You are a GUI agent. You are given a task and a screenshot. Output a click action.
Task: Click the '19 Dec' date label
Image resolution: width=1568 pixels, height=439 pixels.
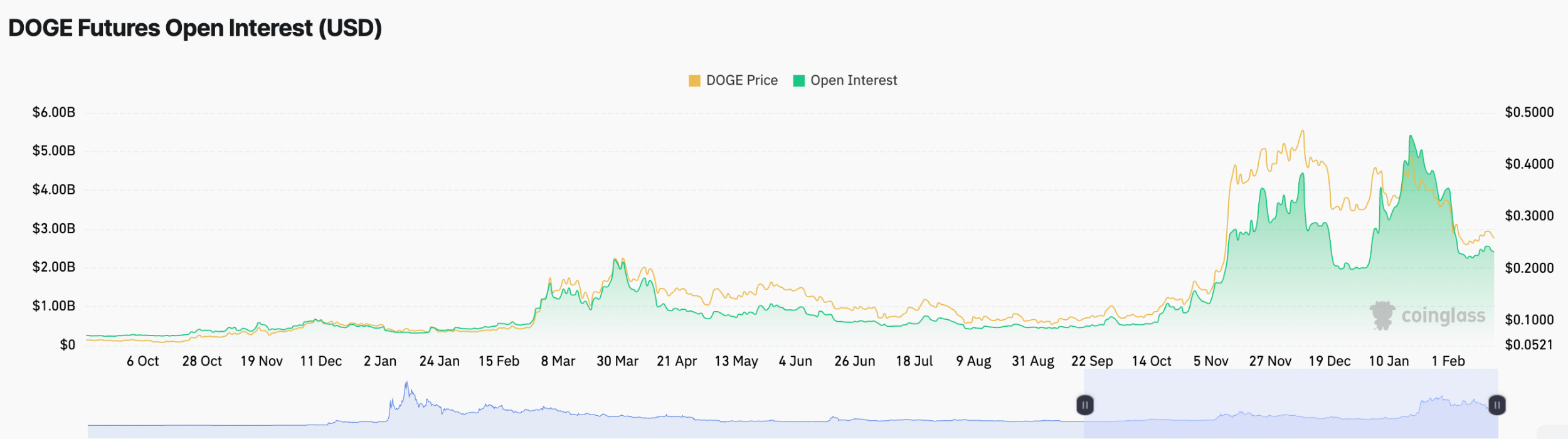coord(1330,361)
